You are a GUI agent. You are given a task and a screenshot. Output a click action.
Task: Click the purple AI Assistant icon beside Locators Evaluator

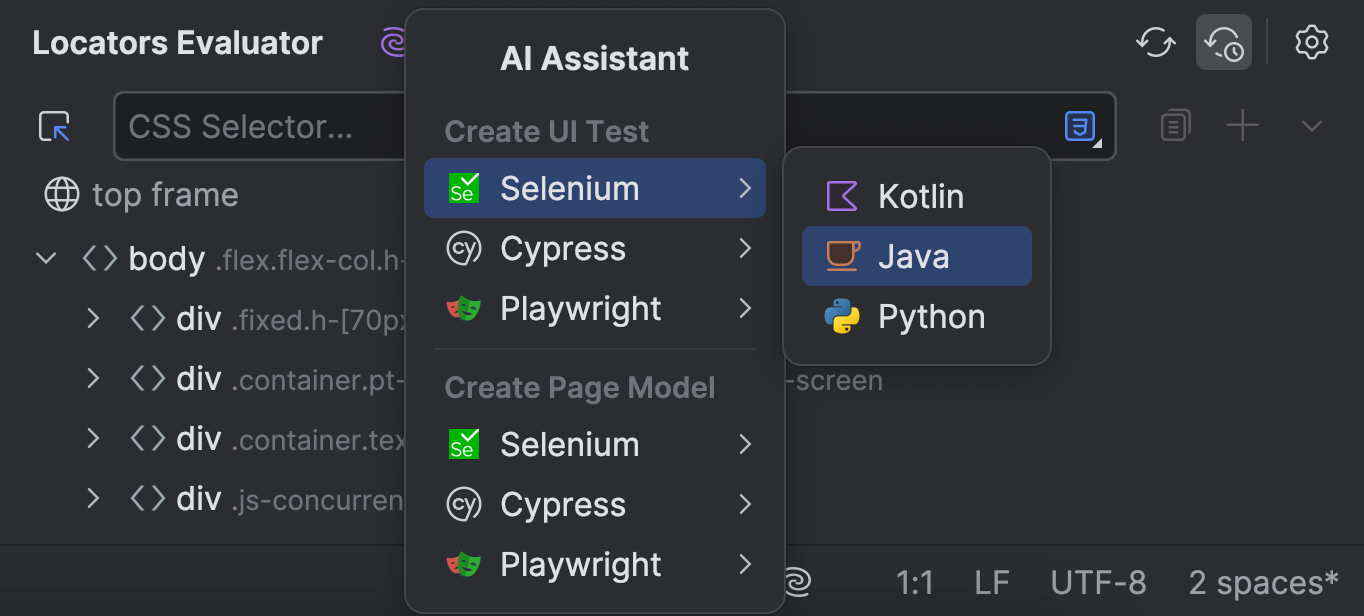394,42
